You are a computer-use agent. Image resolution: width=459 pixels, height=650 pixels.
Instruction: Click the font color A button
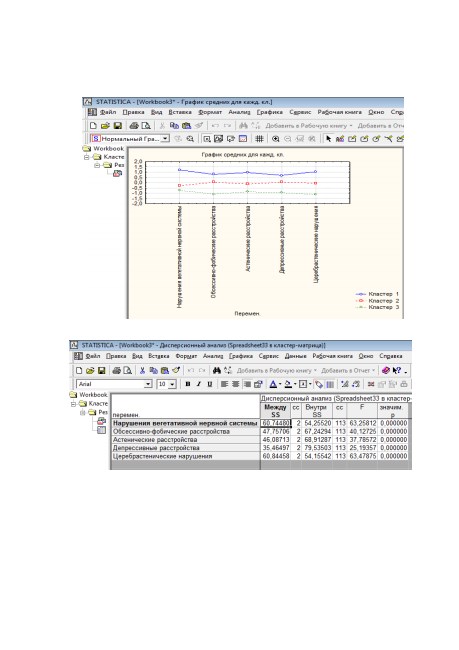[x=273, y=384]
